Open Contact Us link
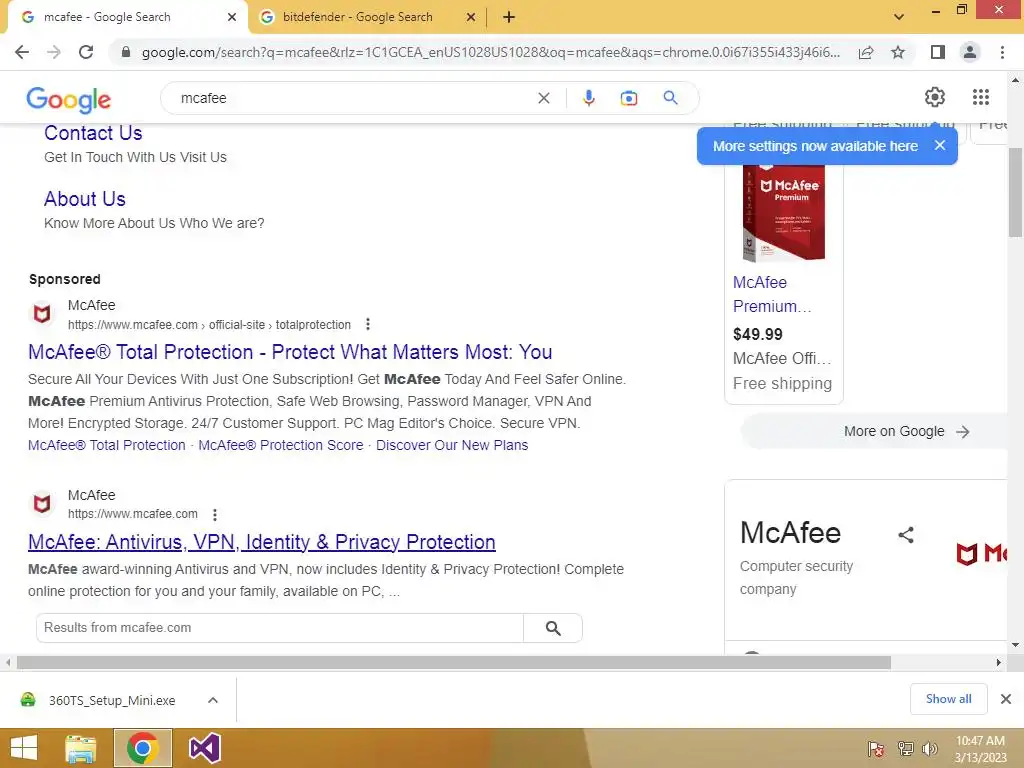Screen dimensions: 1024x768 coord(93,133)
